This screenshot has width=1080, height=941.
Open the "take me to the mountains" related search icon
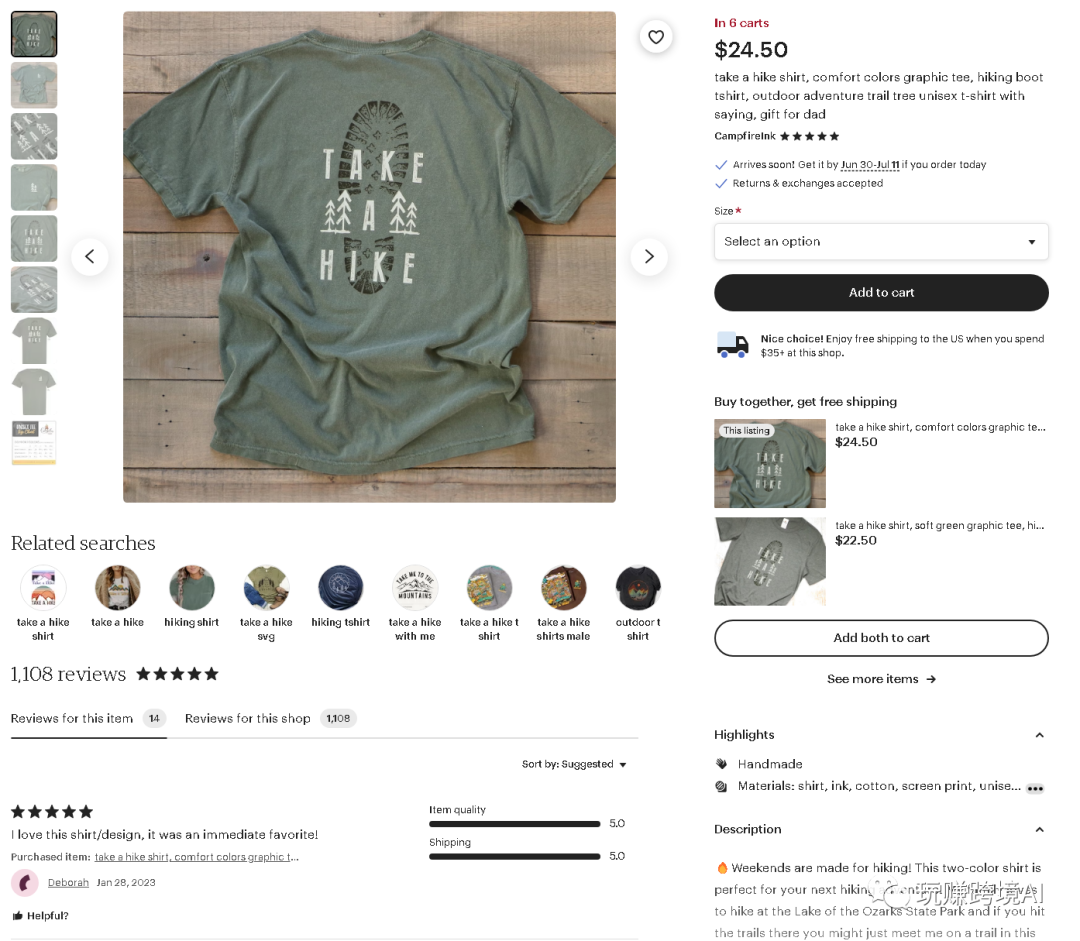tap(415, 588)
